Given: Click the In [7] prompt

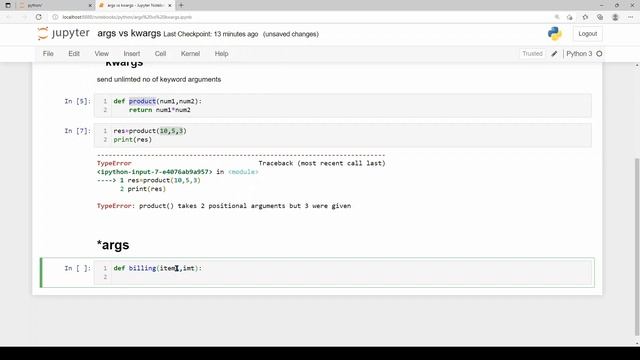Looking at the screenshot, I should [78, 131].
